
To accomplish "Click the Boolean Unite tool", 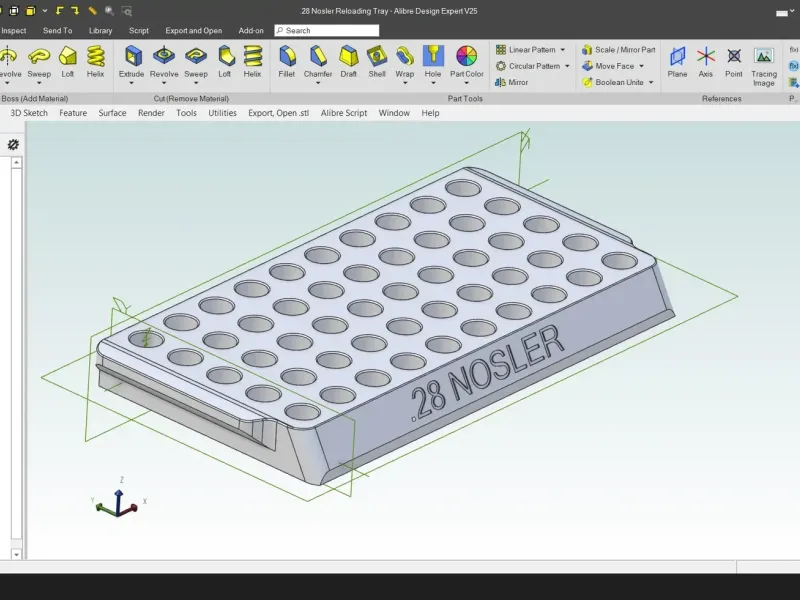I will [x=613, y=82].
